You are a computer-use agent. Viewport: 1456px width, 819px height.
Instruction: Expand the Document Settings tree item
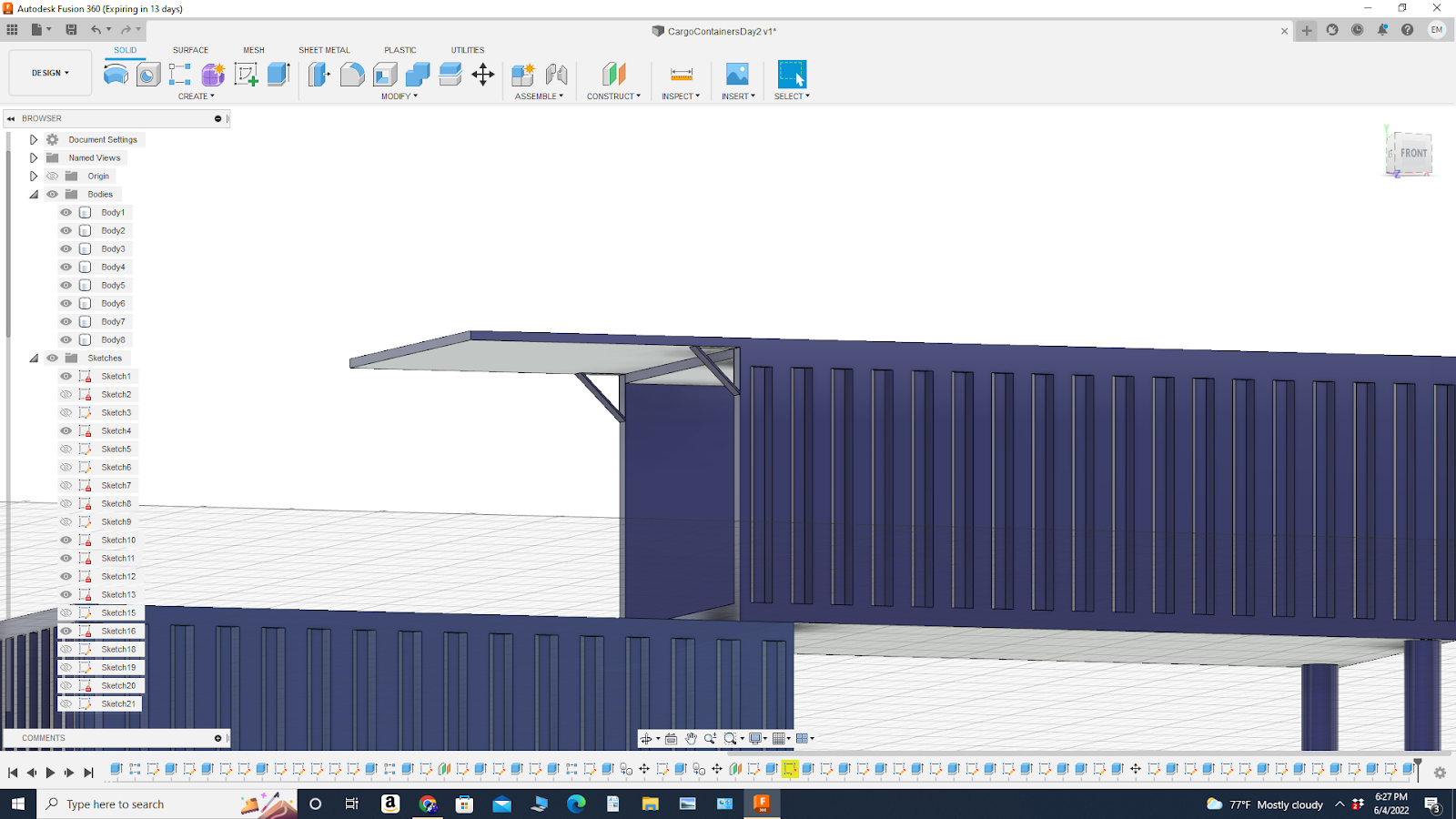tap(34, 139)
